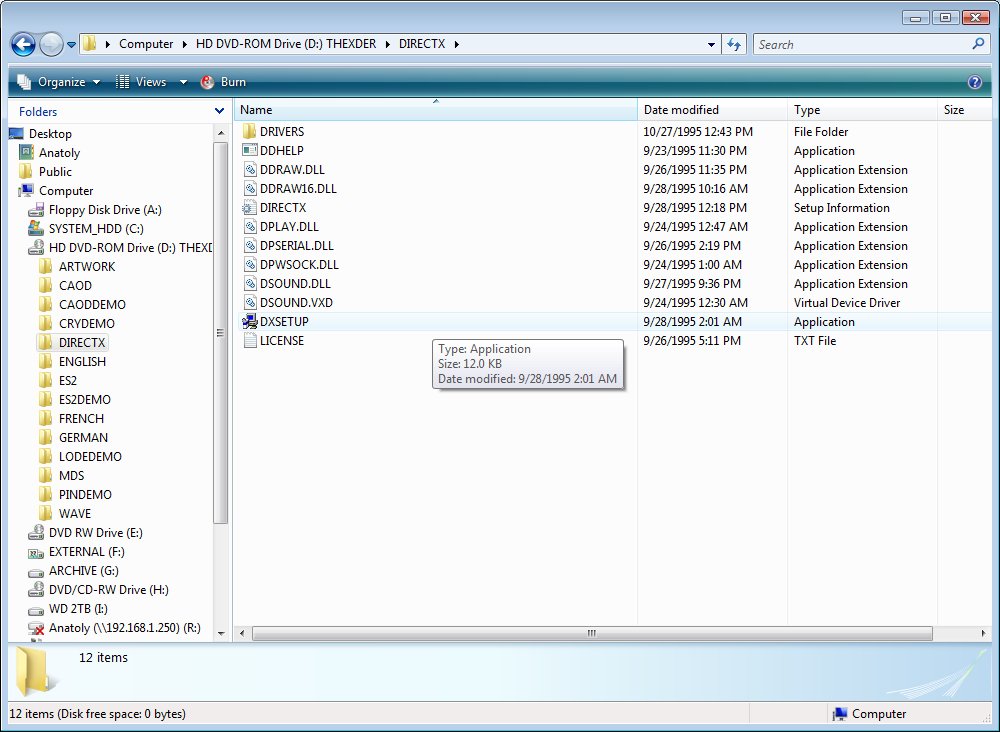Sort by the Type column header
The width and height of the screenshot is (1000, 732).
862,110
